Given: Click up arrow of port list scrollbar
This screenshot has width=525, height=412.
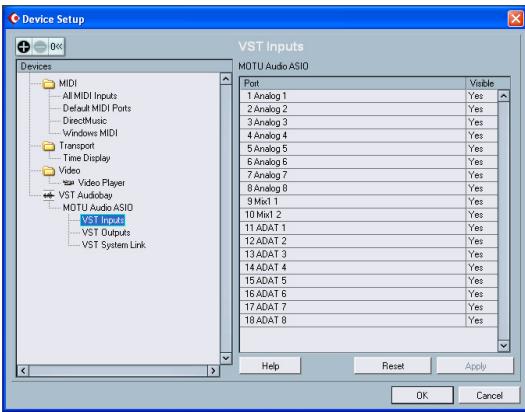Looking at the screenshot, I should 504,96.
